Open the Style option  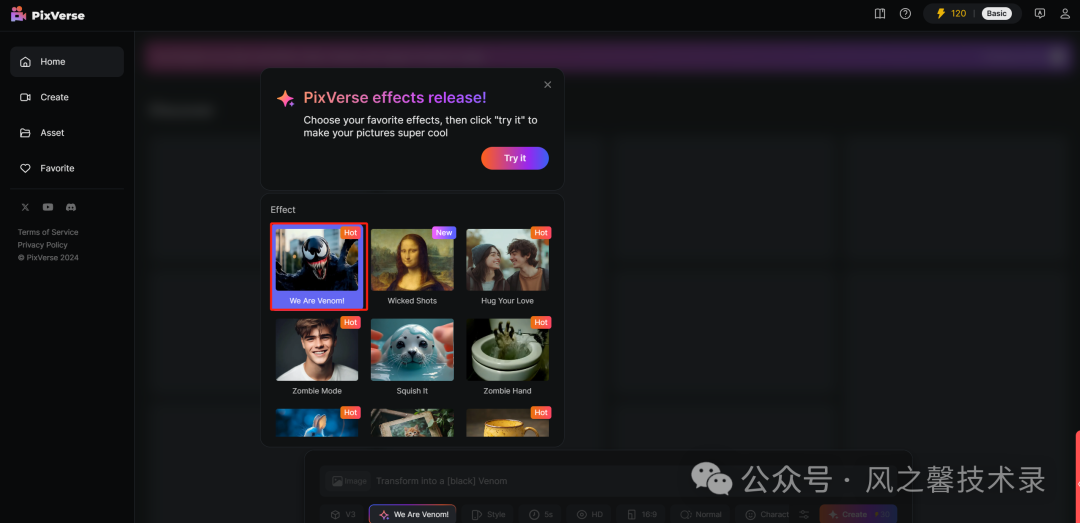click(488, 515)
